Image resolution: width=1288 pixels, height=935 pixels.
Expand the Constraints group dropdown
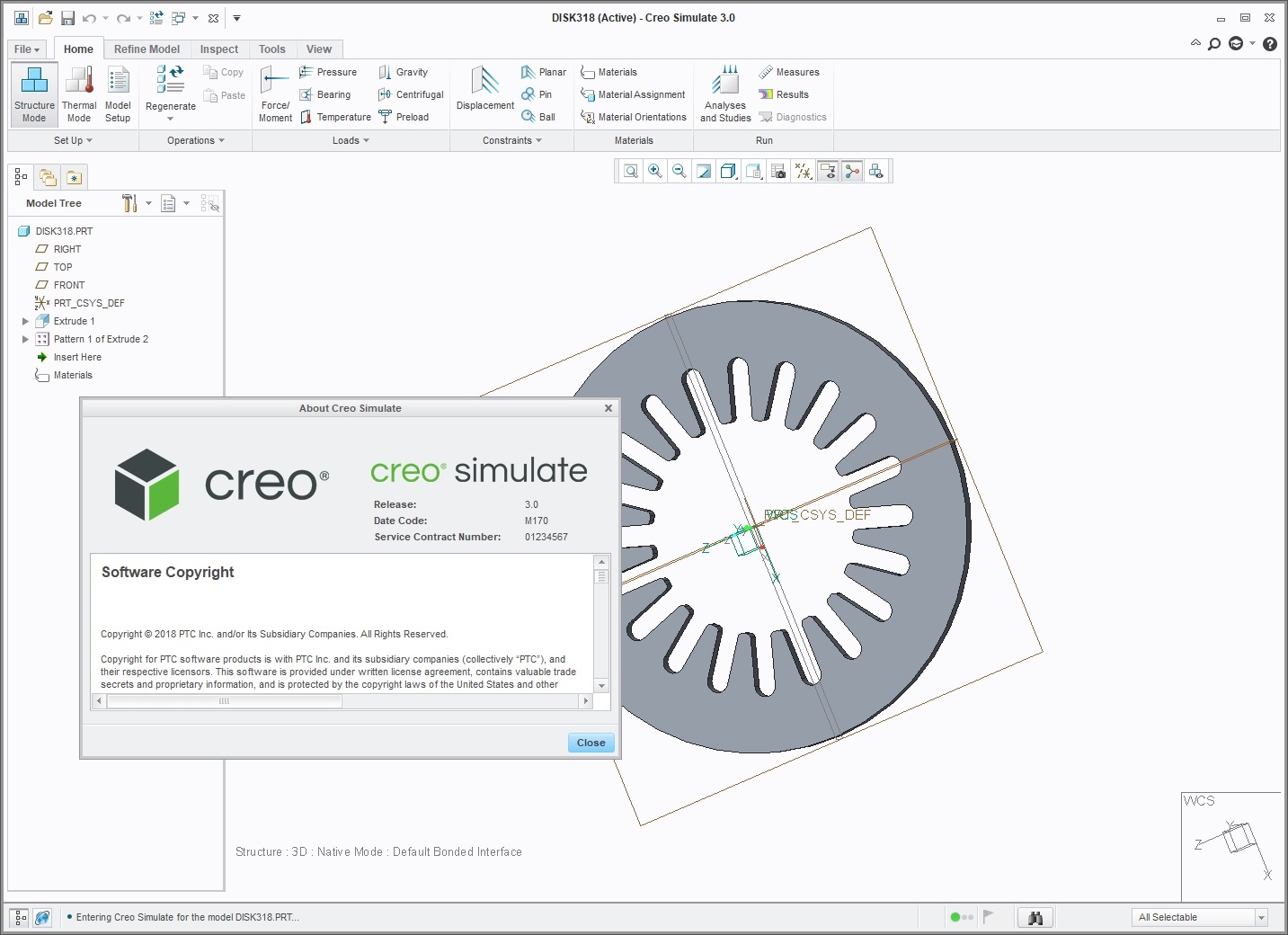pyautogui.click(x=512, y=140)
